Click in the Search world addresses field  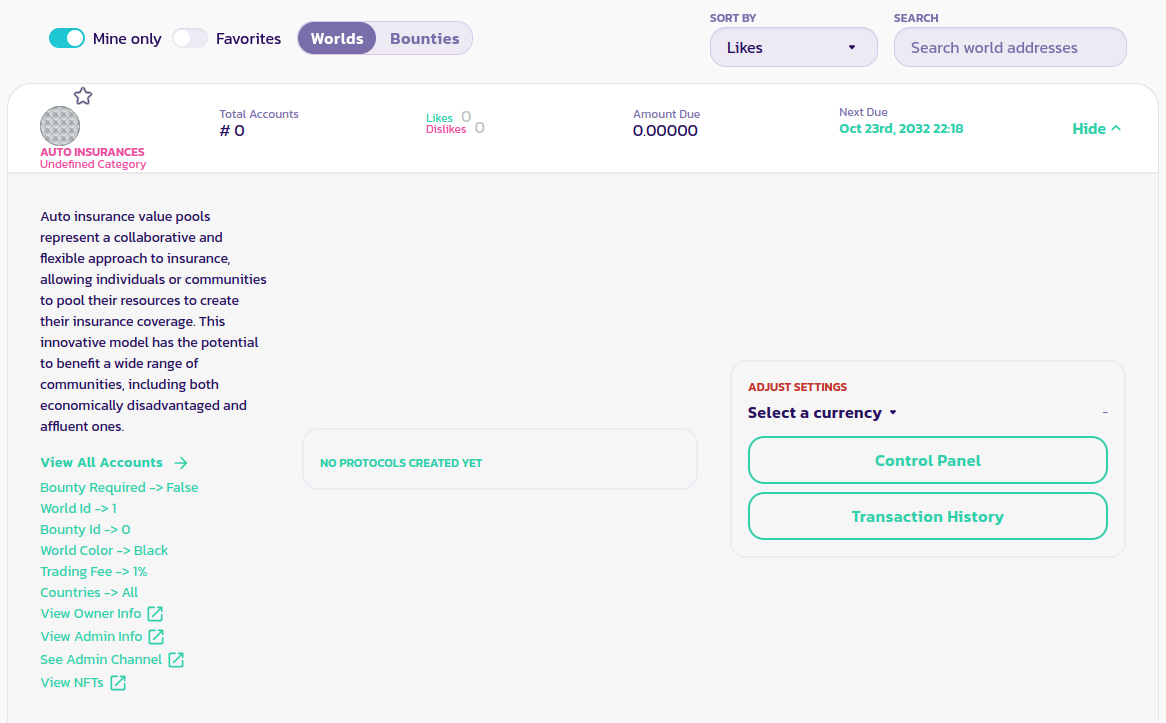[1009, 47]
